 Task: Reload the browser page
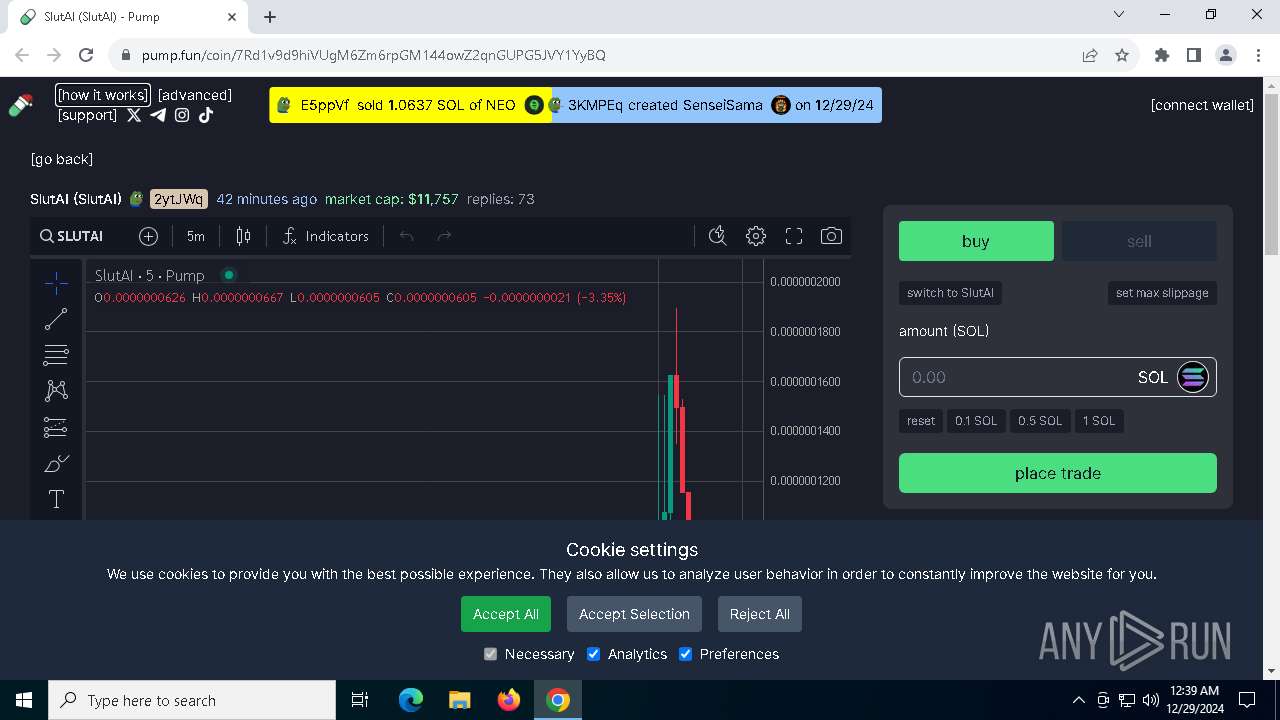[x=86, y=55]
